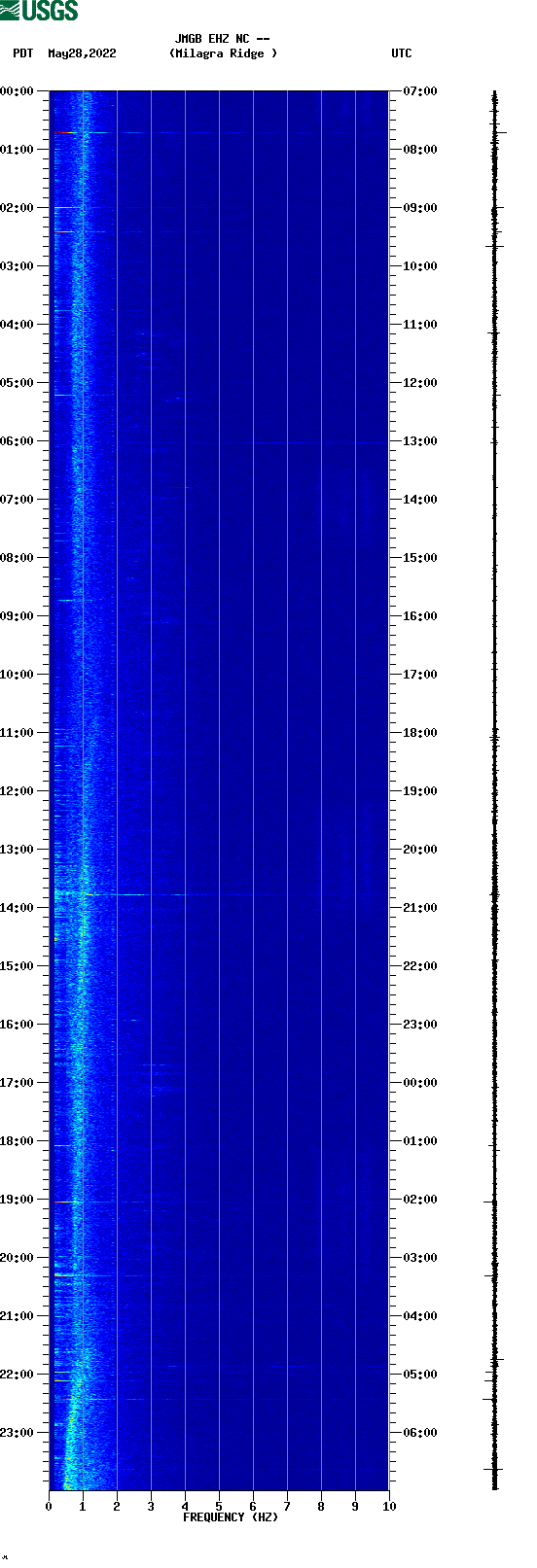This screenshot has height=1568, width=537.
Task: Click the 00:00 UTC time label
Action: click(x=419, y=1083)
